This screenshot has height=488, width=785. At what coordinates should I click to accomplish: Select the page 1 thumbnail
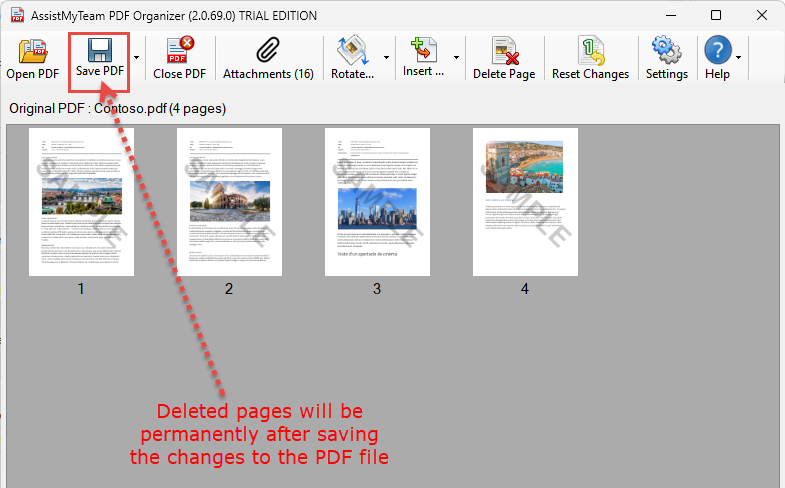click(x=81, y=202)
